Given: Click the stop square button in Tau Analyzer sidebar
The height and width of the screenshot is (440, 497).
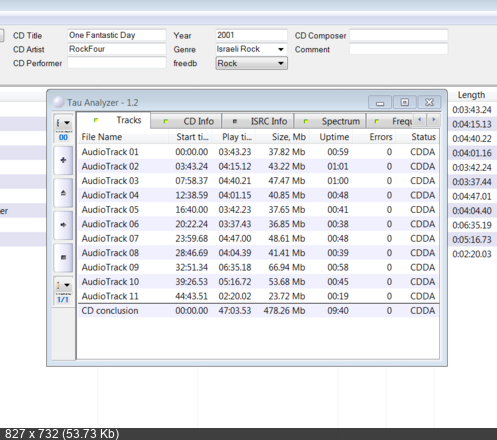Looking at the screenshot, I should (63, 257).
